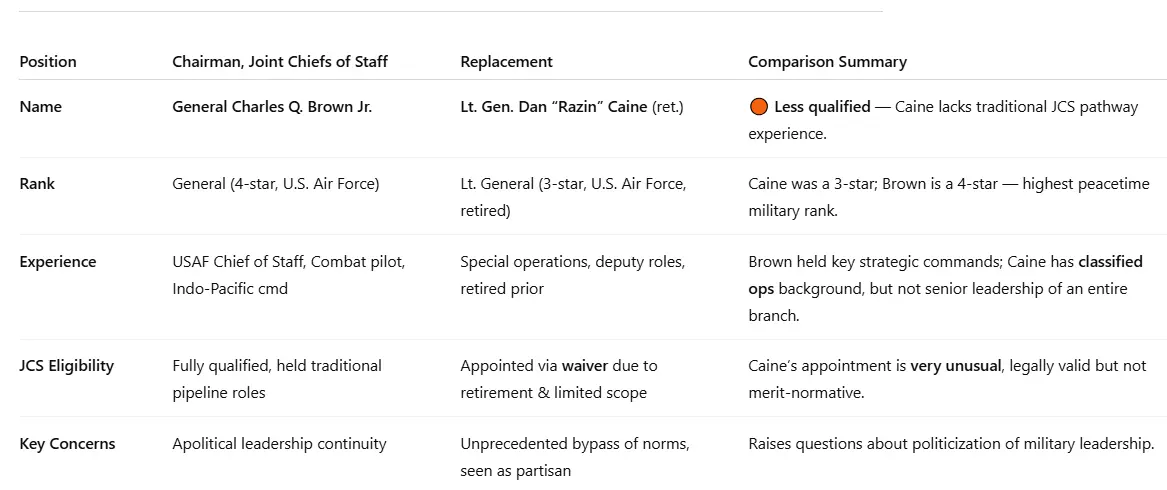Click the bold very unusual text
Viewport: 1167px width, 490px height.
pos(955,366)
